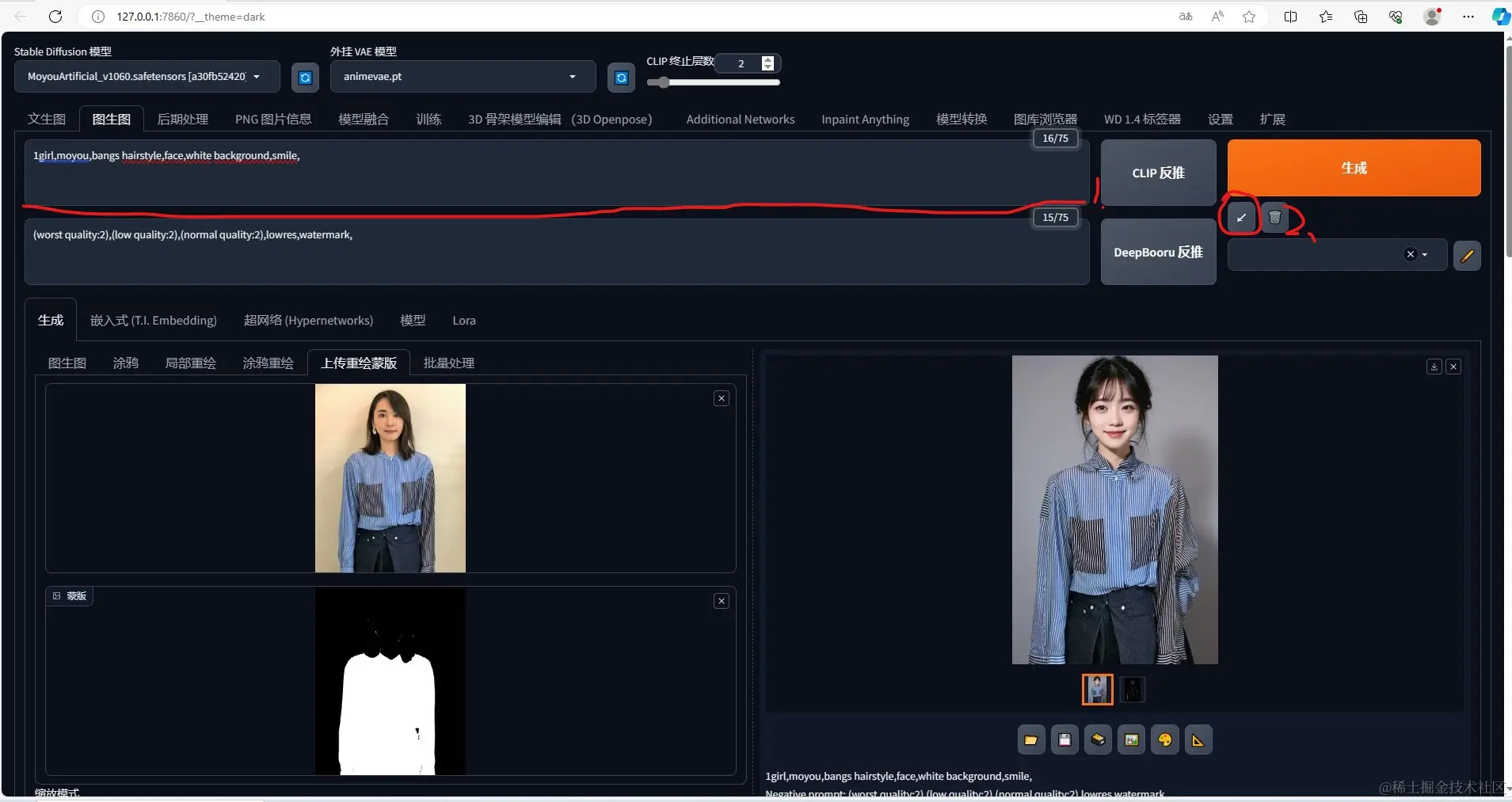Switch to the 涂鸦 sub-tab
1512x802 pixels.
[x=125, y=363]
